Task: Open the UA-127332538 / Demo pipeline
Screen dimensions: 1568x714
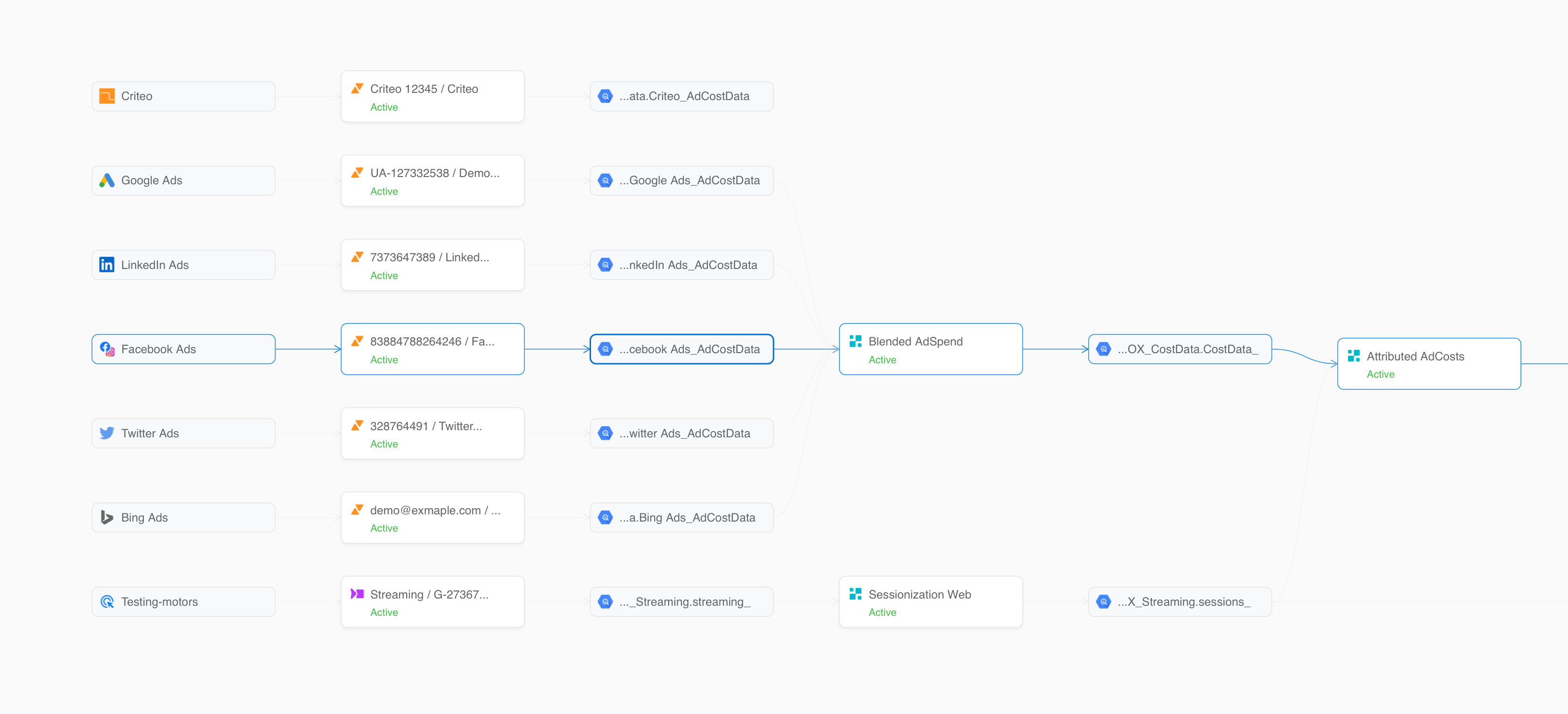Action: click(432, 180)
